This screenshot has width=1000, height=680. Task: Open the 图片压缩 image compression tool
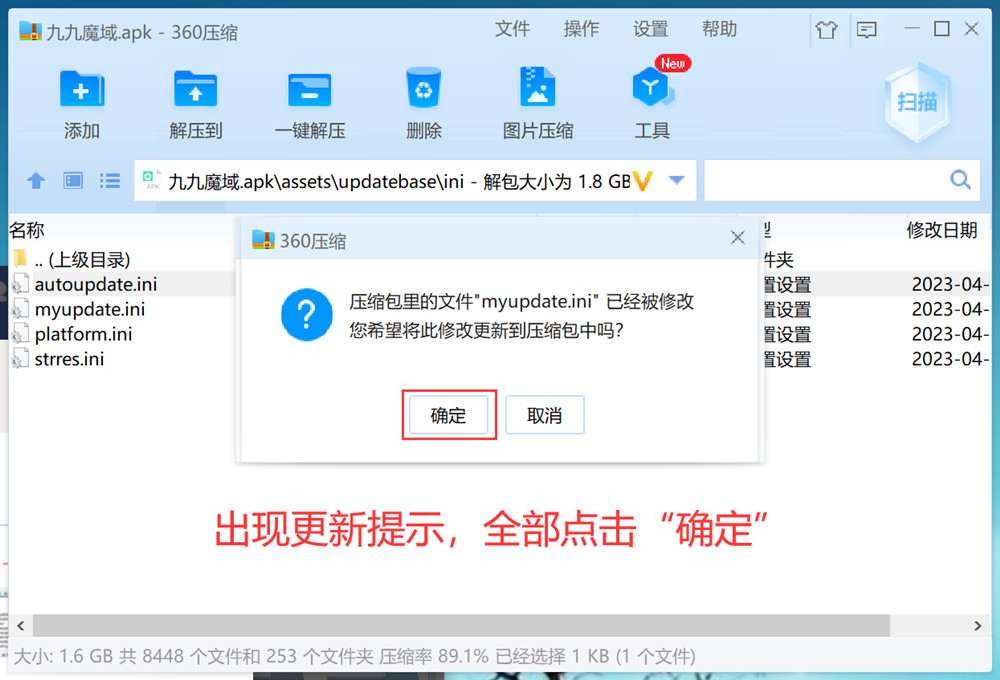(x=537, y=90)
